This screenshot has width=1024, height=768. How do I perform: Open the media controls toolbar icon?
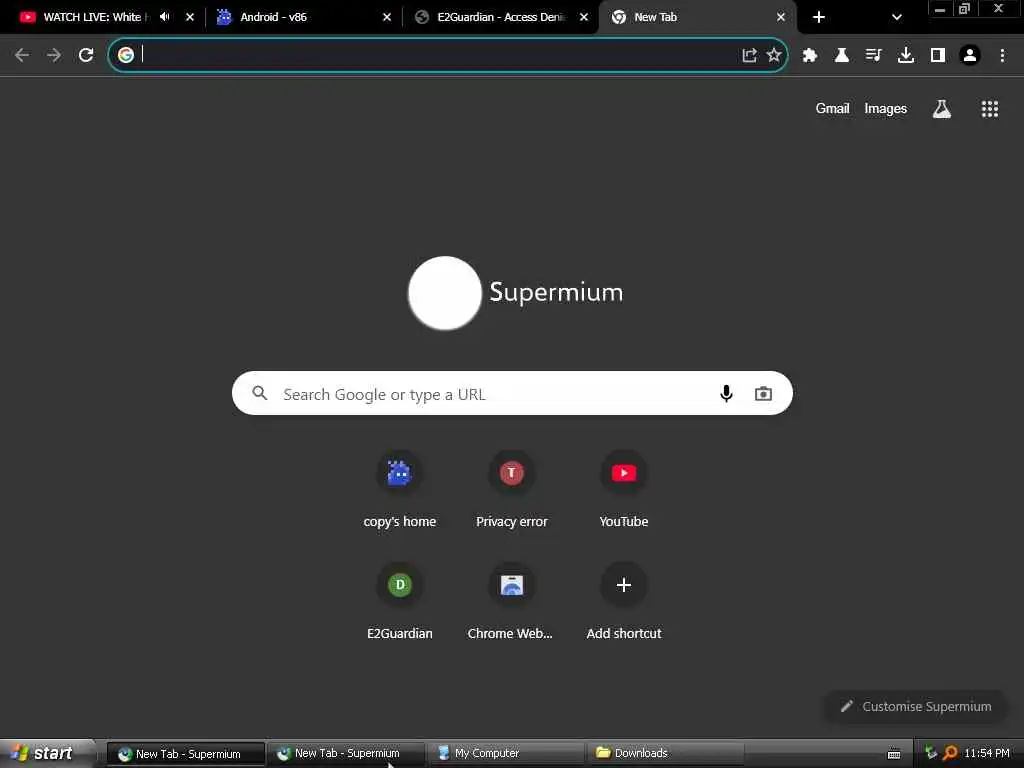click(873, 55)
